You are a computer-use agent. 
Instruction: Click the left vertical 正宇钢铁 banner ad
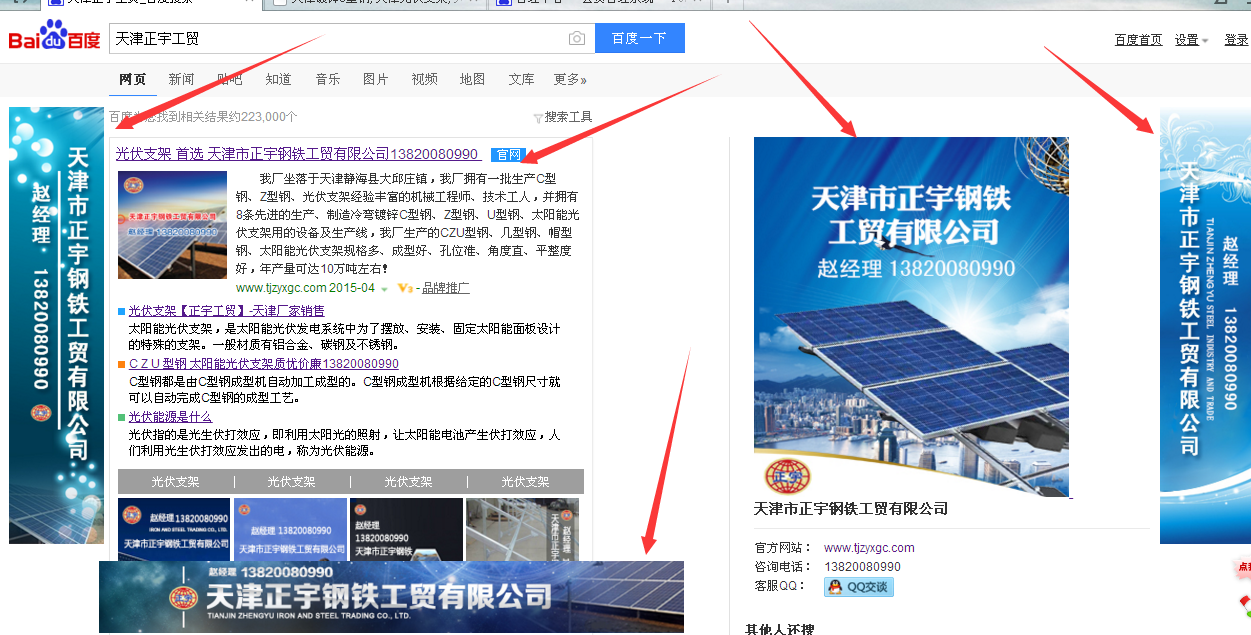click(x=56, y=325)
